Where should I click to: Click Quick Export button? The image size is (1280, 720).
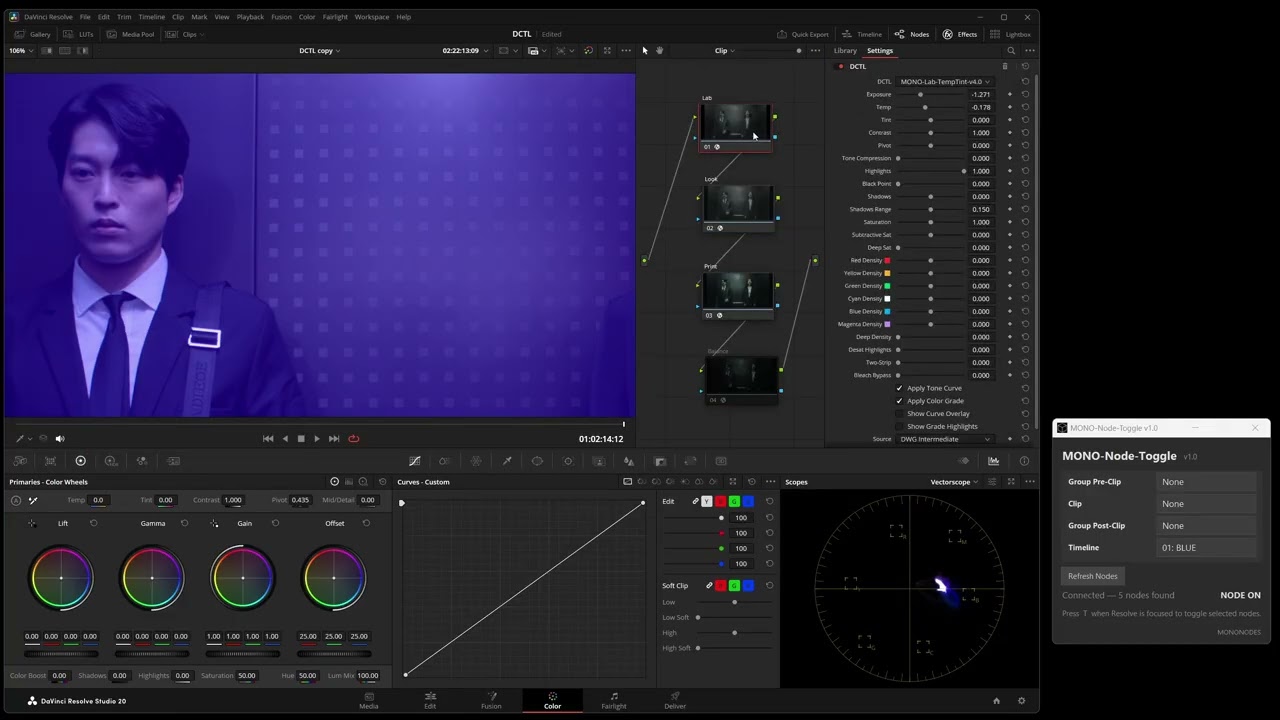804,34
